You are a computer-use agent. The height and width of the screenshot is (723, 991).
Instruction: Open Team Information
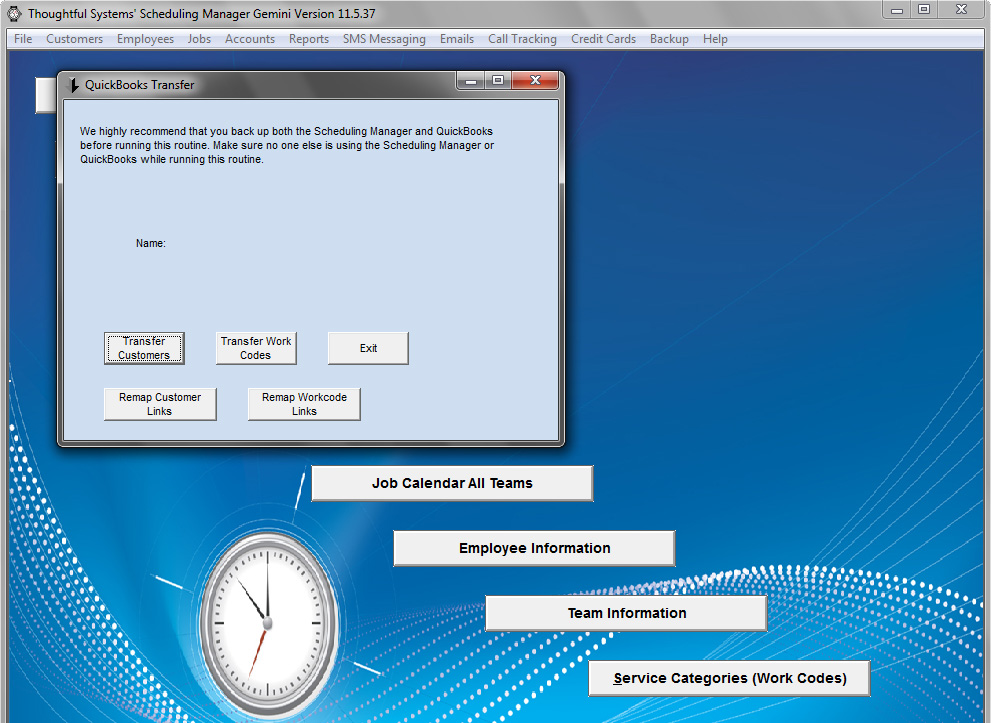pos(626,613)
